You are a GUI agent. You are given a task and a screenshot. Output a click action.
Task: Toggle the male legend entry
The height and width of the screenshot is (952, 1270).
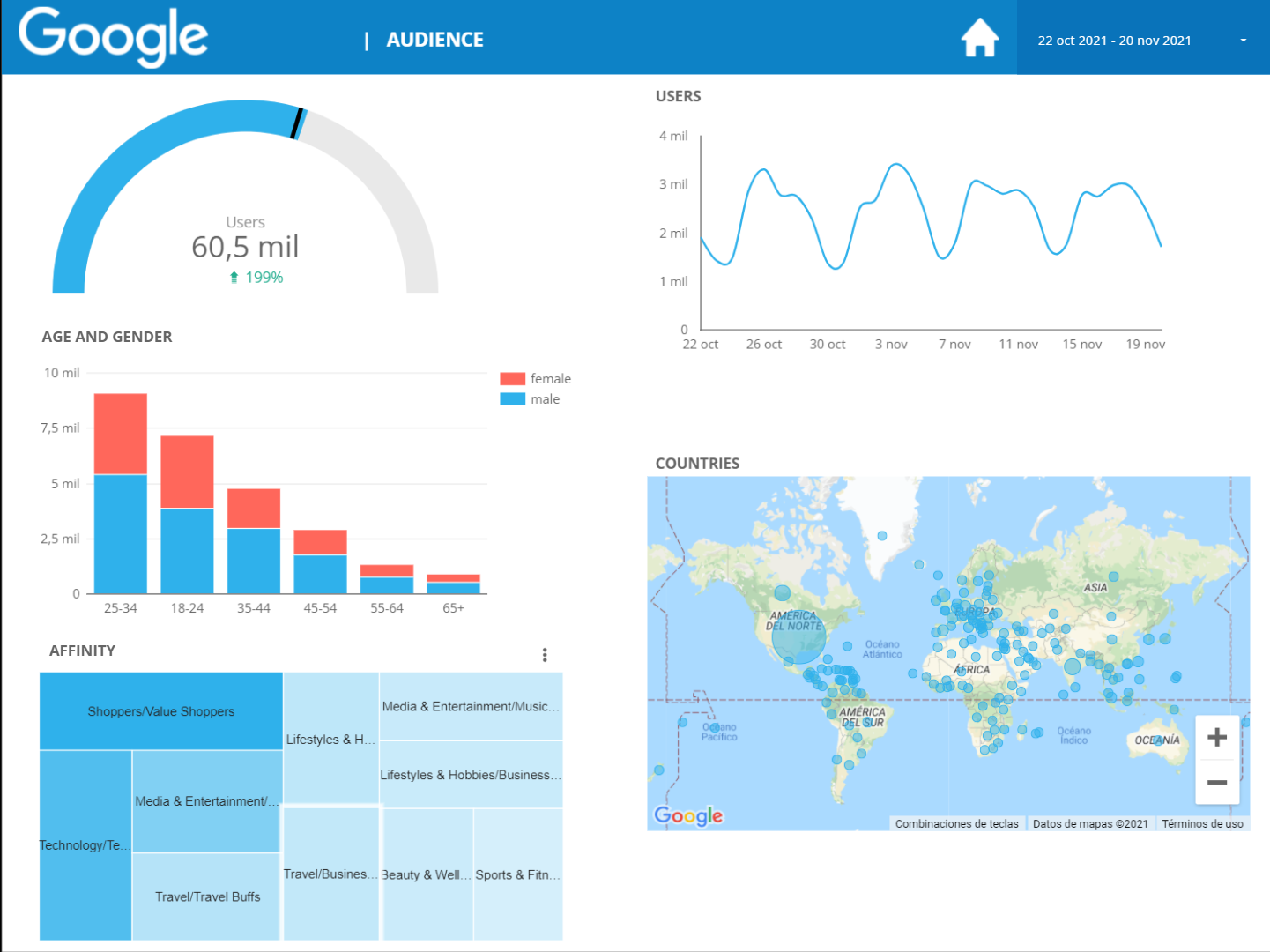530,398
